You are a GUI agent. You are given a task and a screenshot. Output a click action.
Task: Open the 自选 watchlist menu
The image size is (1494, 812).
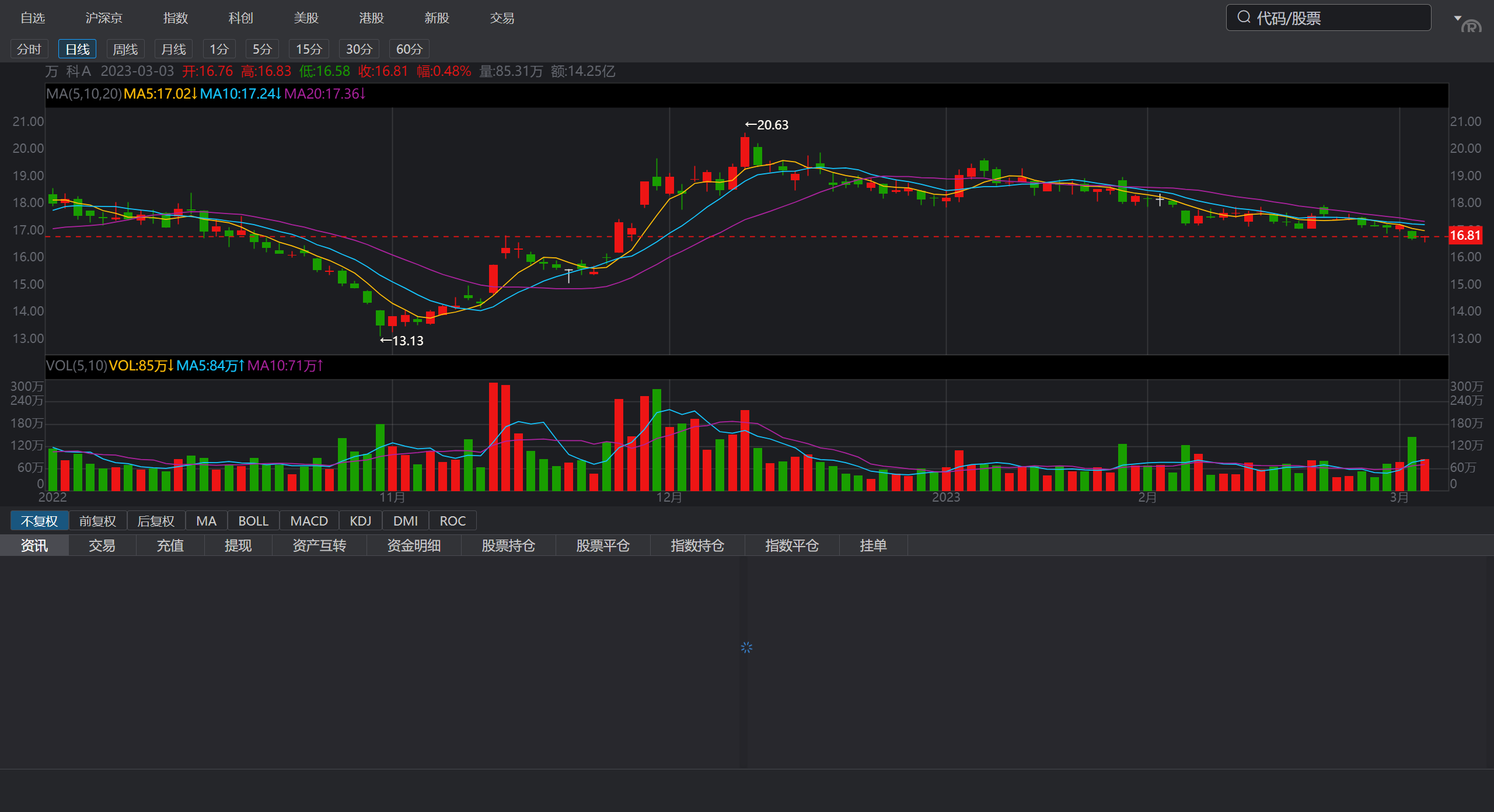[x=33, y=18]
